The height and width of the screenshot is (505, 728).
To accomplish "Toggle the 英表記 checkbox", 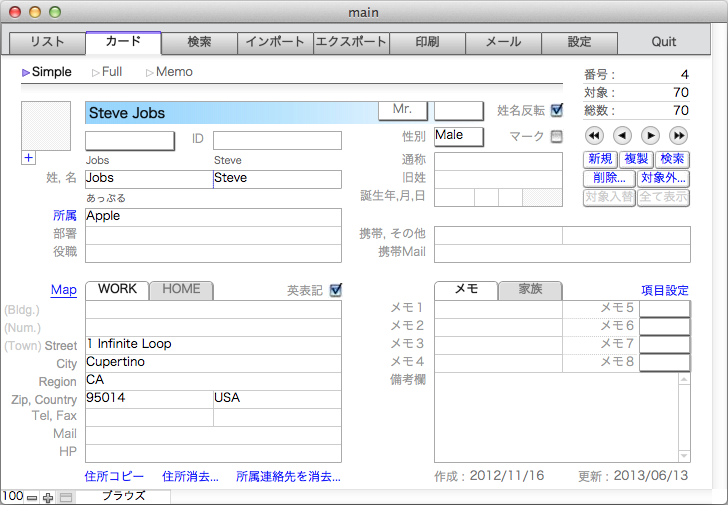I will 336,290.
